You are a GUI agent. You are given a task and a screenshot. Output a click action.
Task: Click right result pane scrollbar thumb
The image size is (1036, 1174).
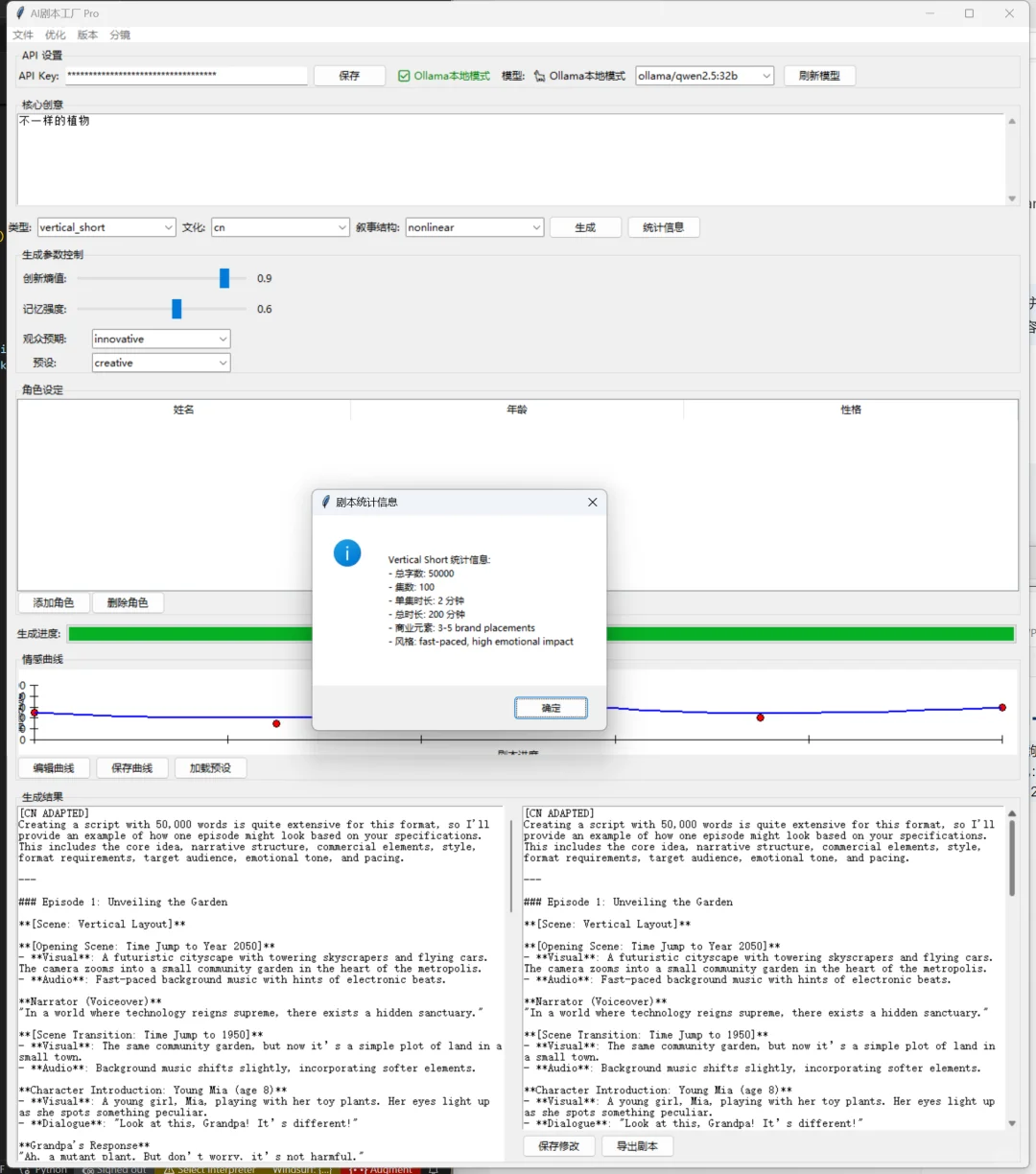pyautogui.click(x=1012, y=857)
